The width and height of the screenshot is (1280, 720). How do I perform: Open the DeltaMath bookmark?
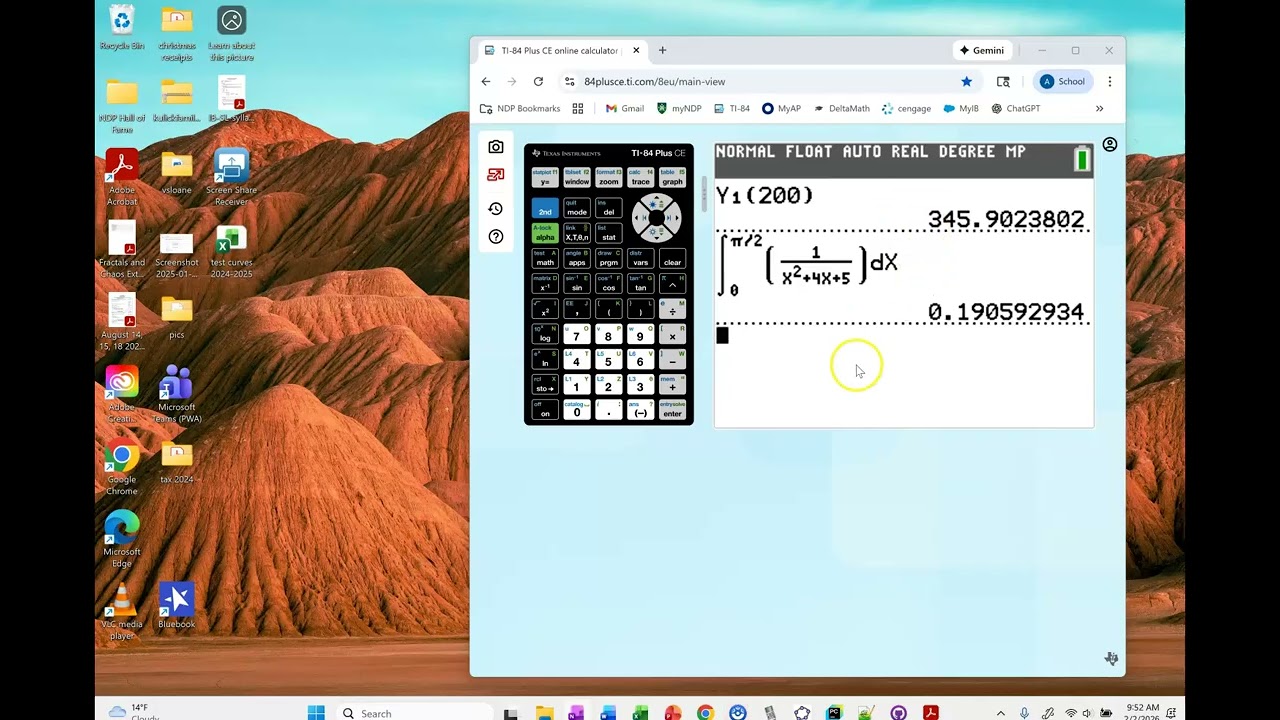click(x=841, y=108)
